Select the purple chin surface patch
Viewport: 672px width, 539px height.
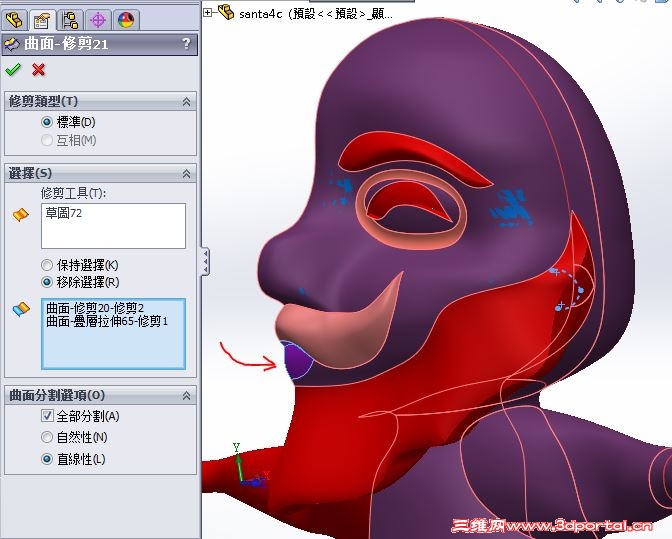[297, 360]
